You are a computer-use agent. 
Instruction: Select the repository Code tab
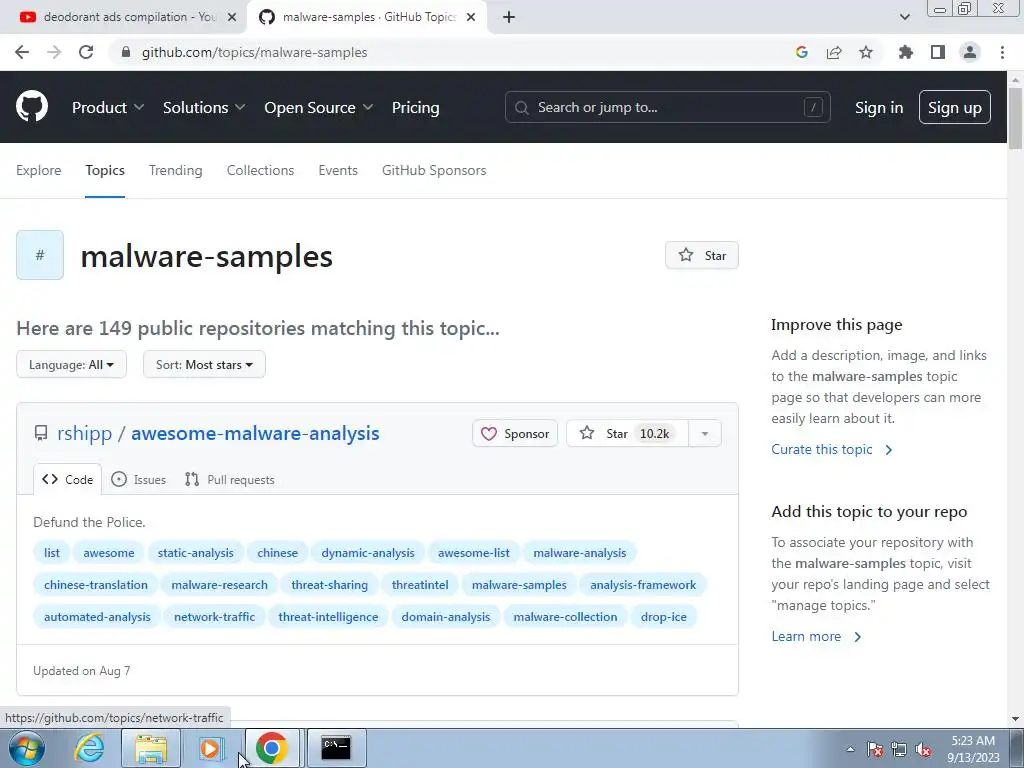67,479
